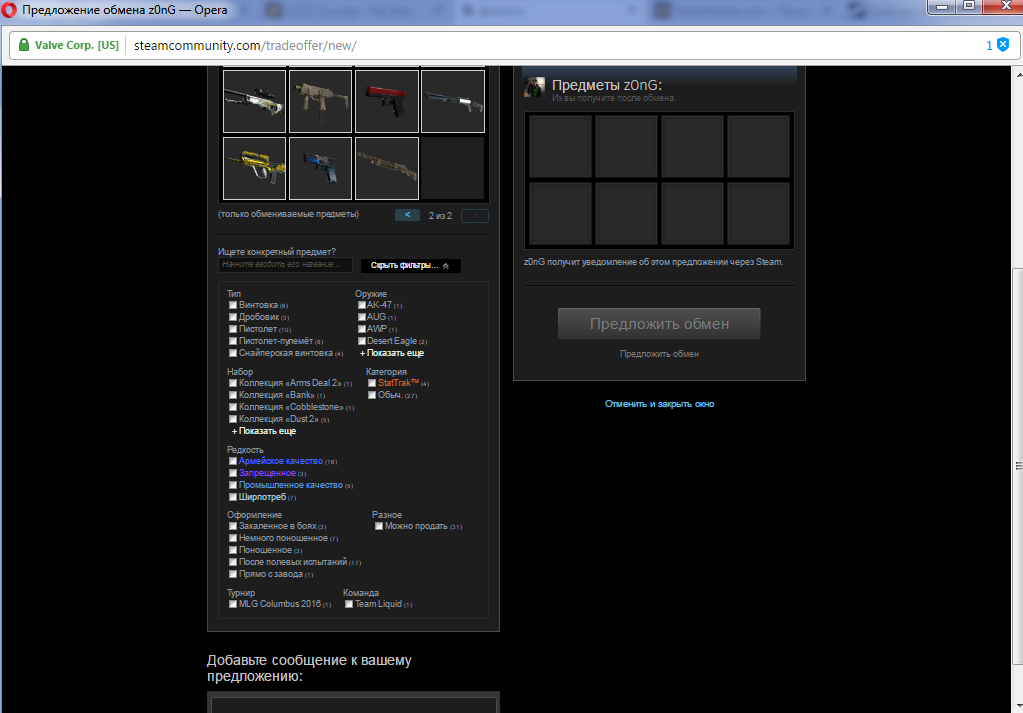Enable the Дробовик type filter

point(232,317)
